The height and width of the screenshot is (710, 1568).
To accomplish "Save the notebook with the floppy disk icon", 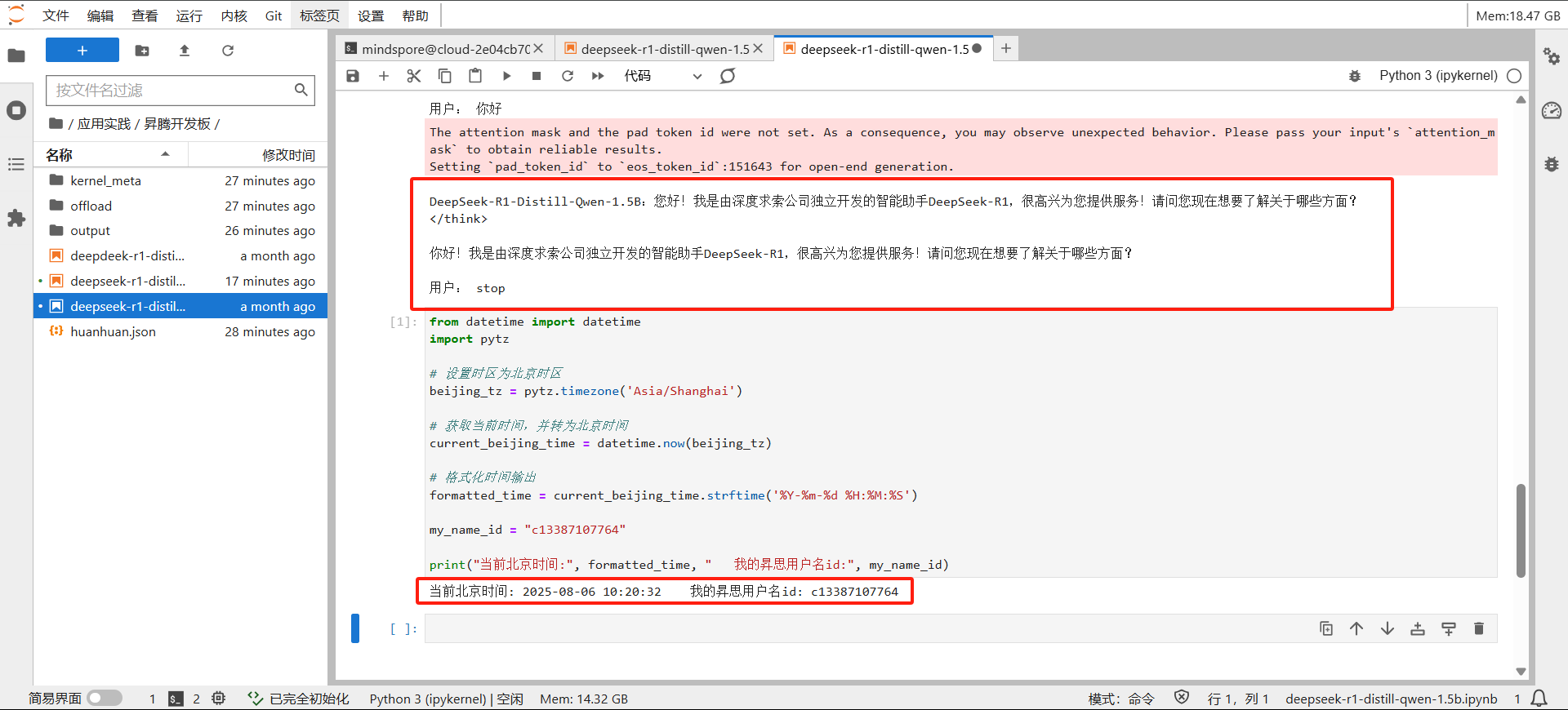I will [x=353, y=76].
